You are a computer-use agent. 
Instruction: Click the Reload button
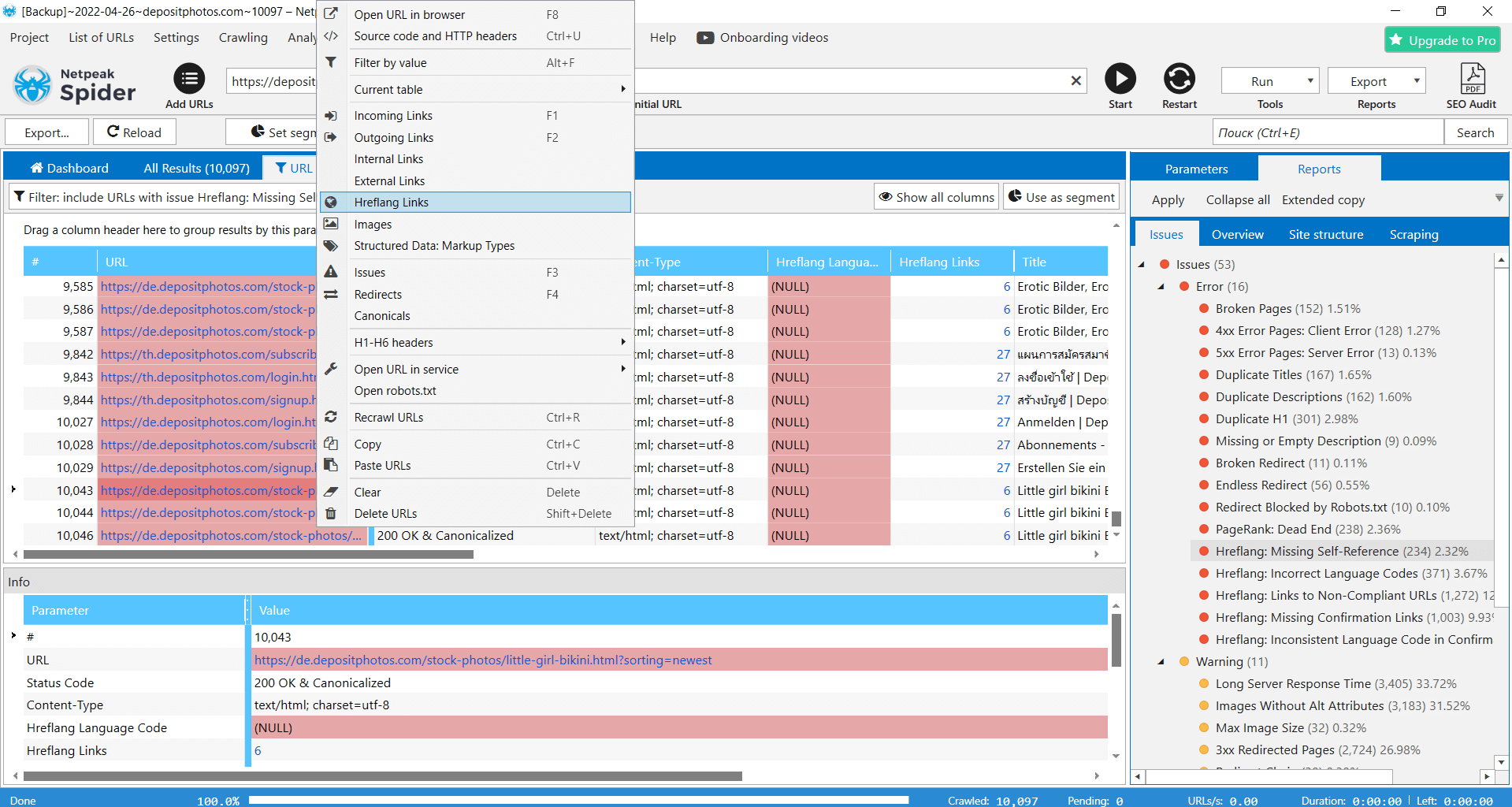pyautogui.click(x=134, y=132)
